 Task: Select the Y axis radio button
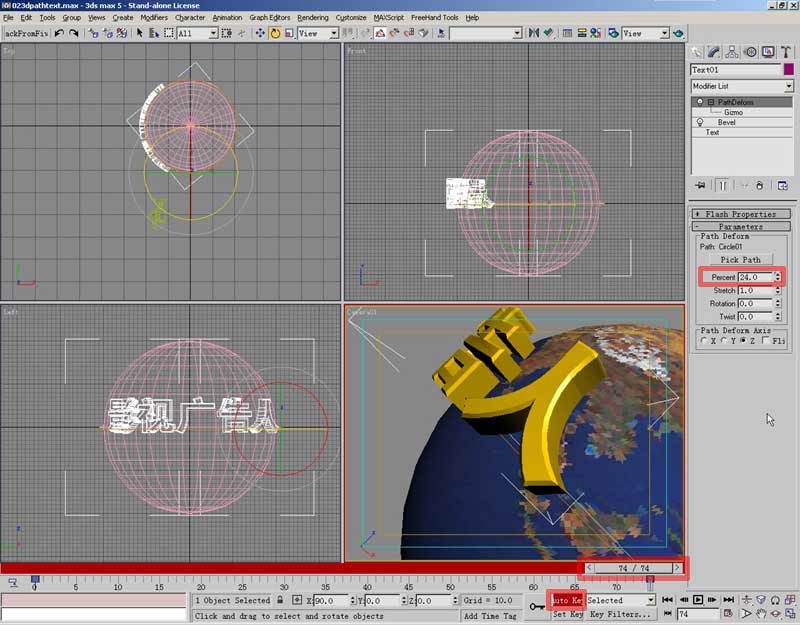tap(723, 341)
